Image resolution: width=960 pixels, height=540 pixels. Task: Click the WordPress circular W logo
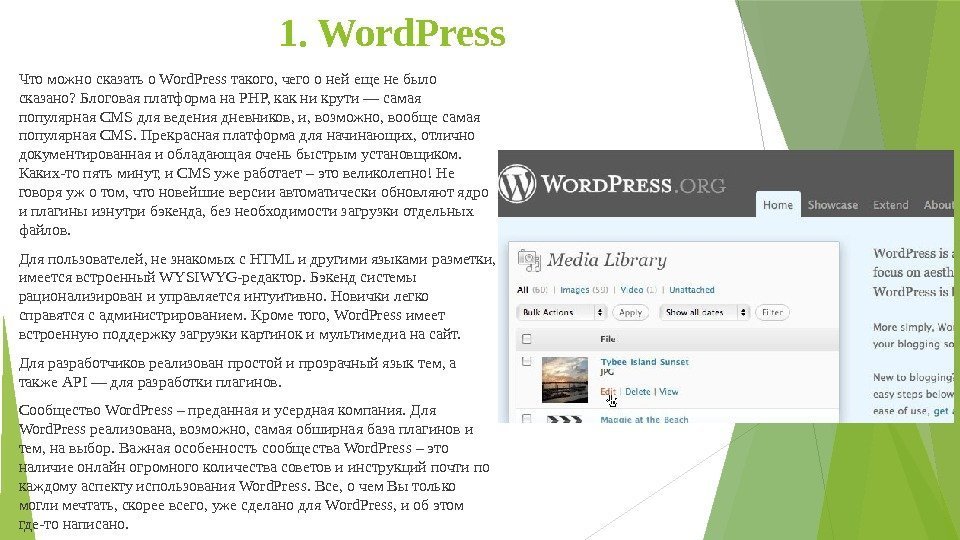(517, 184)
